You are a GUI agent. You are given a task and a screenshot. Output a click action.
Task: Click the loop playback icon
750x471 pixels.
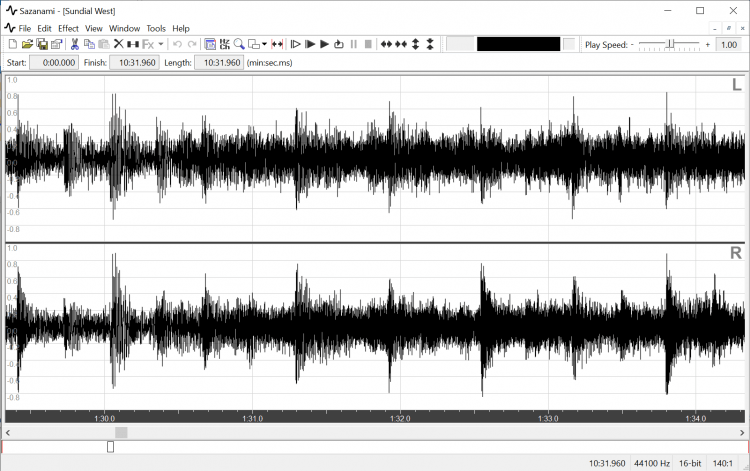pos(339,44)
